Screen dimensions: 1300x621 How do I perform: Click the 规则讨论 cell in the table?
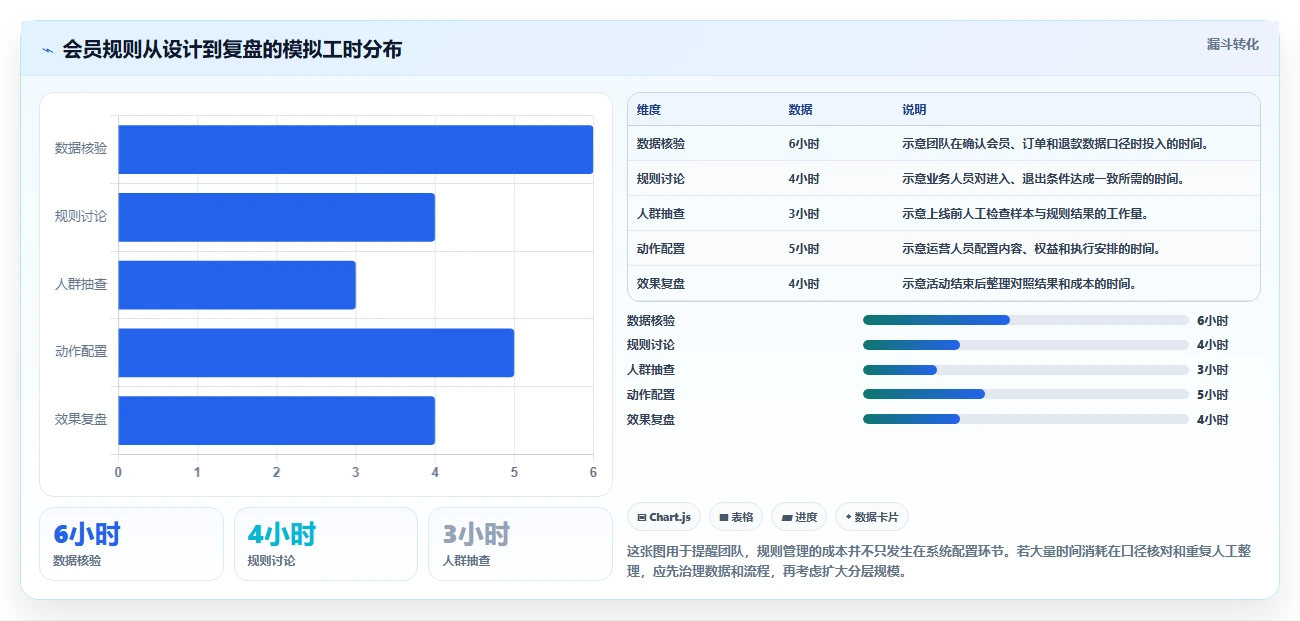pos(661,179)
